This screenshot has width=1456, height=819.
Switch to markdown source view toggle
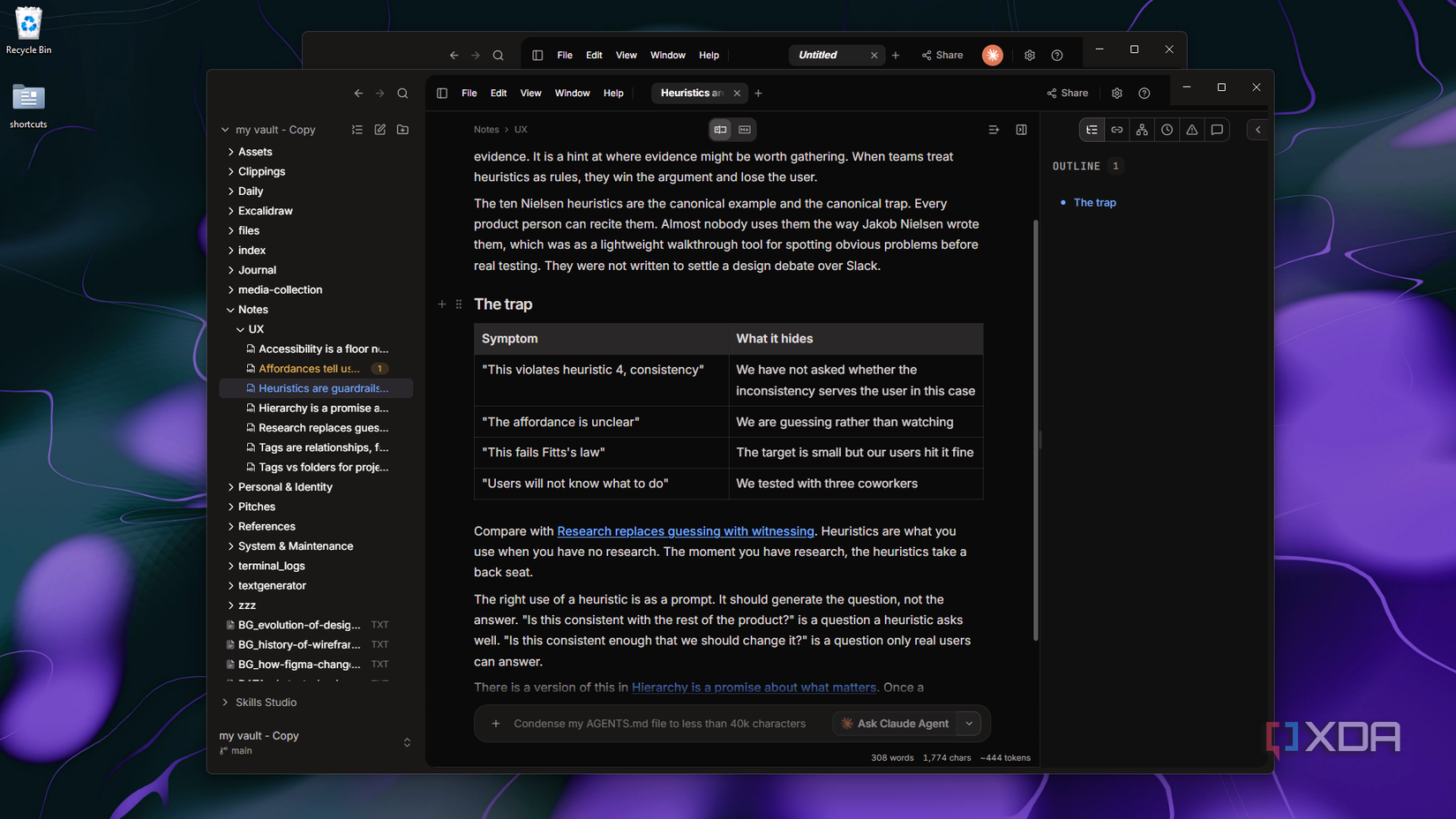[x=745, y=130]
